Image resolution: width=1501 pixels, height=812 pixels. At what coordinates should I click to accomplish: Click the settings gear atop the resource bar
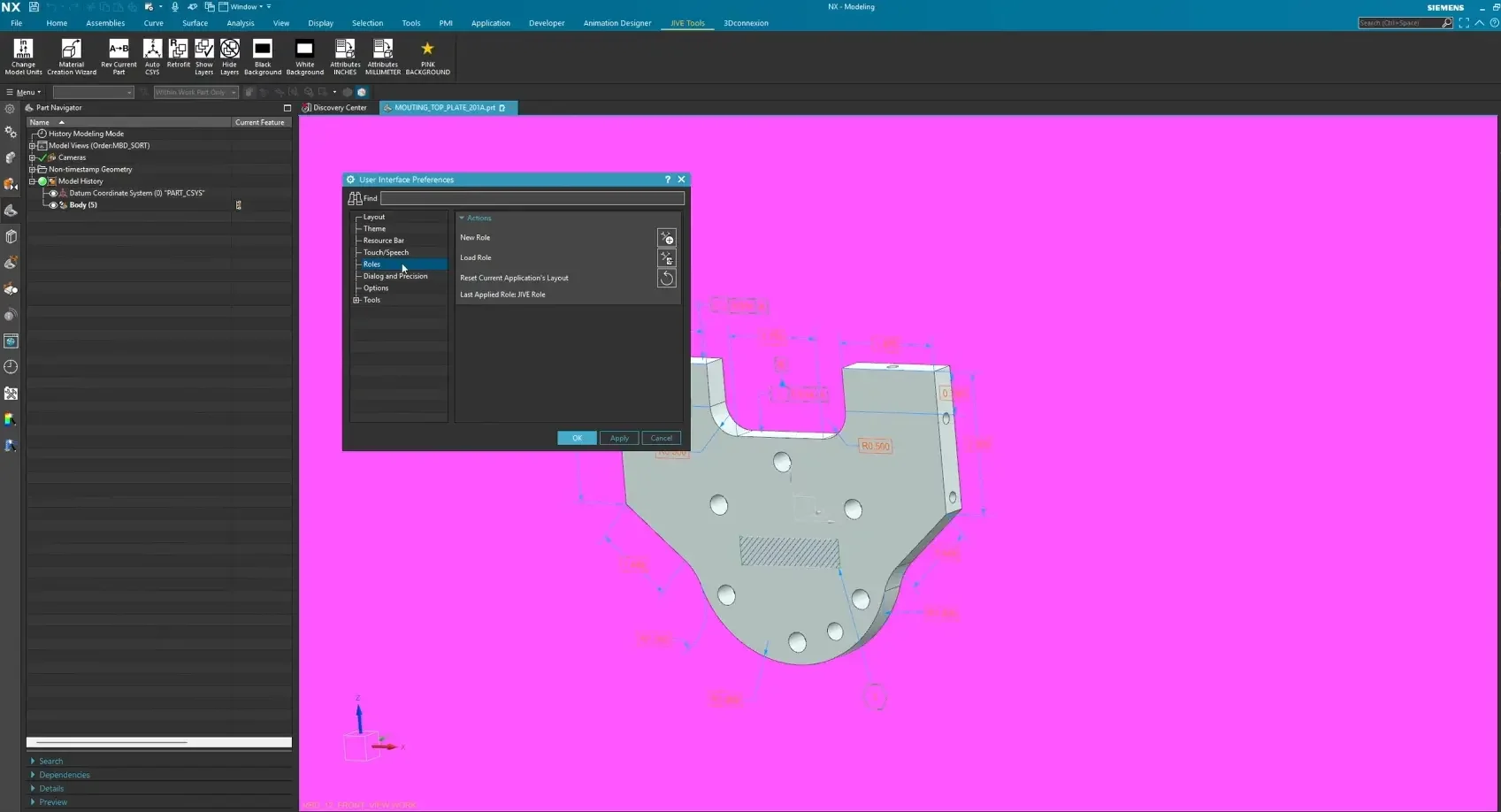tap(10, 109)
